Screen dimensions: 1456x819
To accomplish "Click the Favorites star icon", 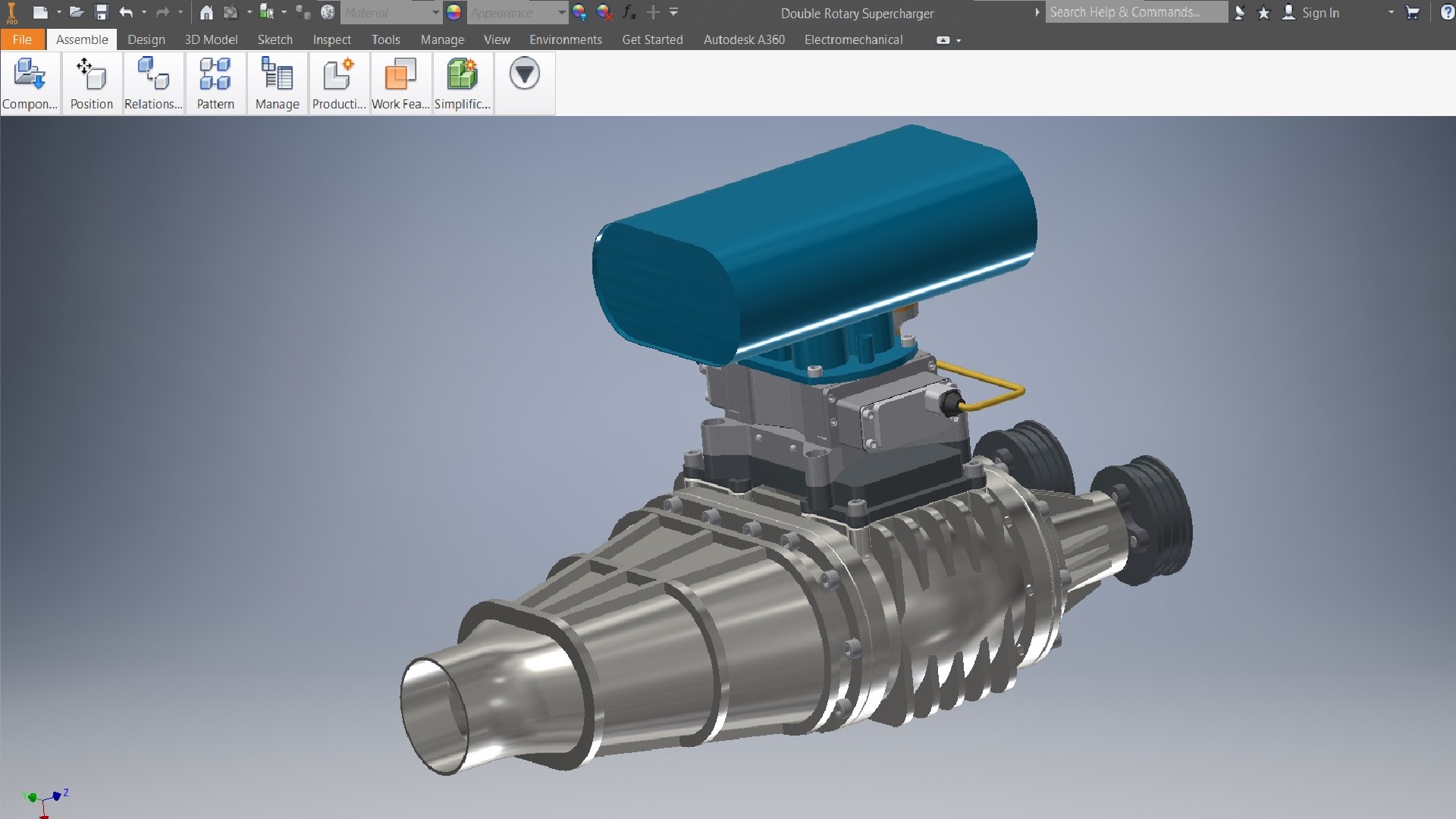I will [1263, 12].
